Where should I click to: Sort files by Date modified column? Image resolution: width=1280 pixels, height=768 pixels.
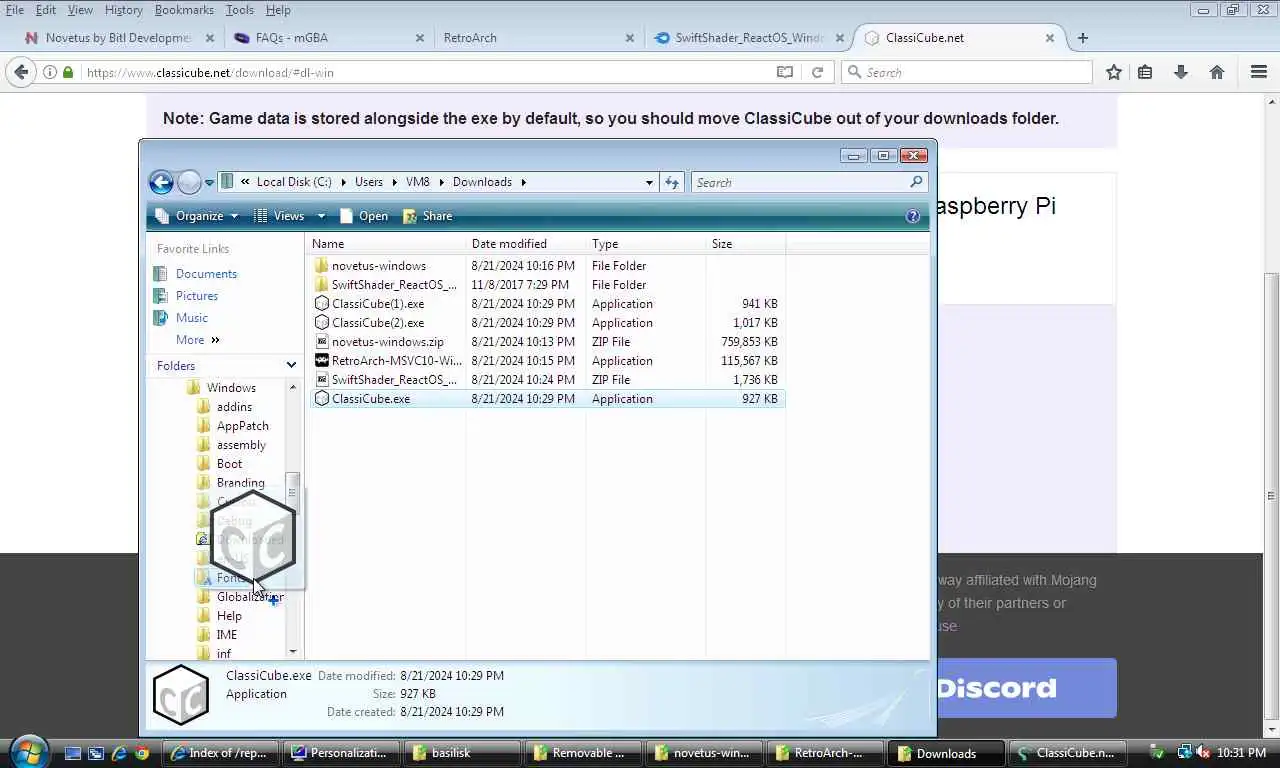click(525, 244)
